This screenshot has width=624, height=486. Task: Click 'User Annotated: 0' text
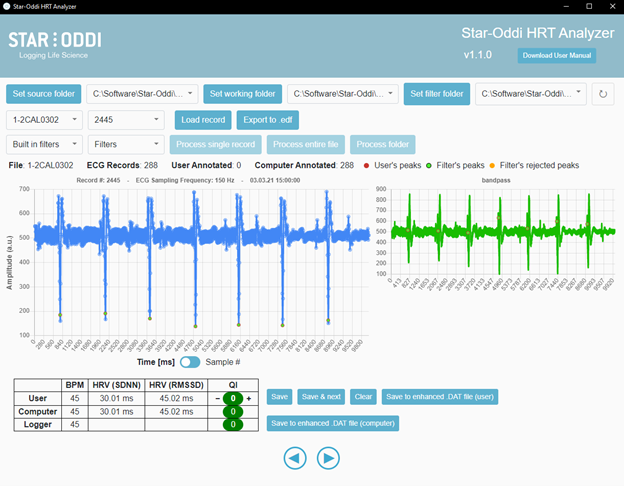pos(206,166)
